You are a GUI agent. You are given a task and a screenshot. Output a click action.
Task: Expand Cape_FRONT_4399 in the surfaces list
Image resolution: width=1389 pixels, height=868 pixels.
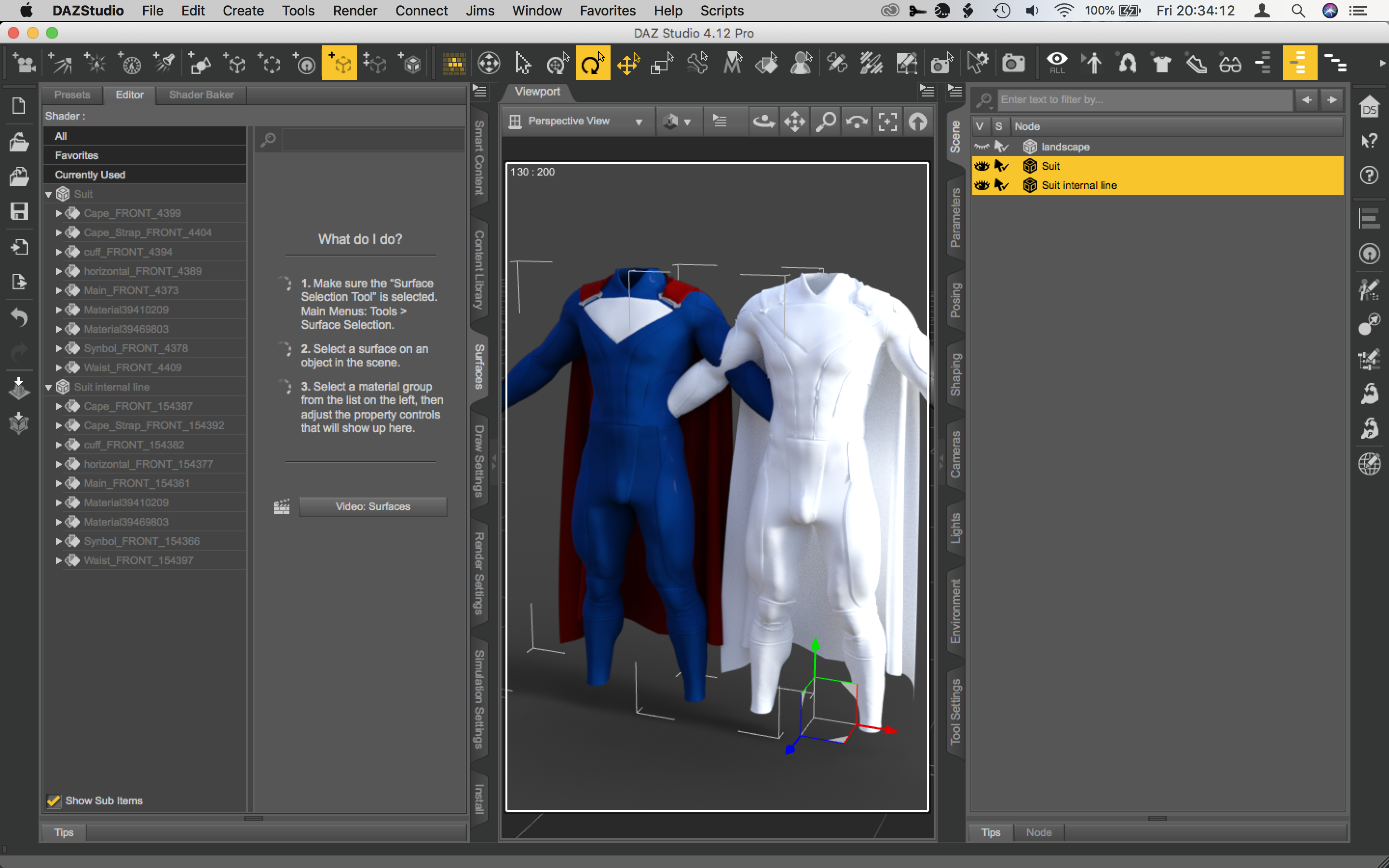[58, 213]
